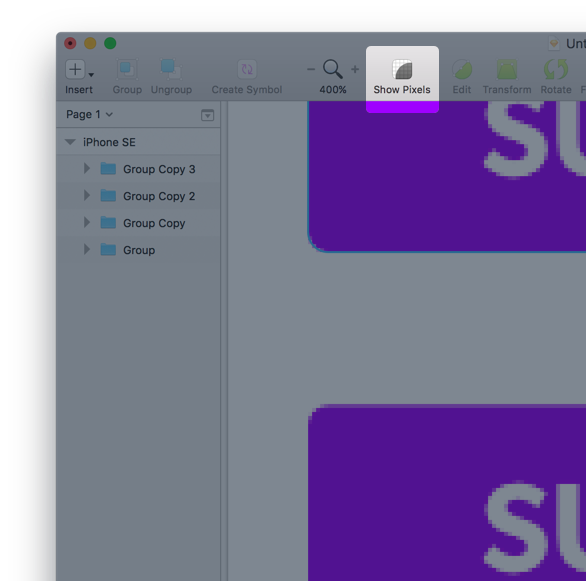
Task: Toggle the Show Pixels button
Action: point(402,77)
